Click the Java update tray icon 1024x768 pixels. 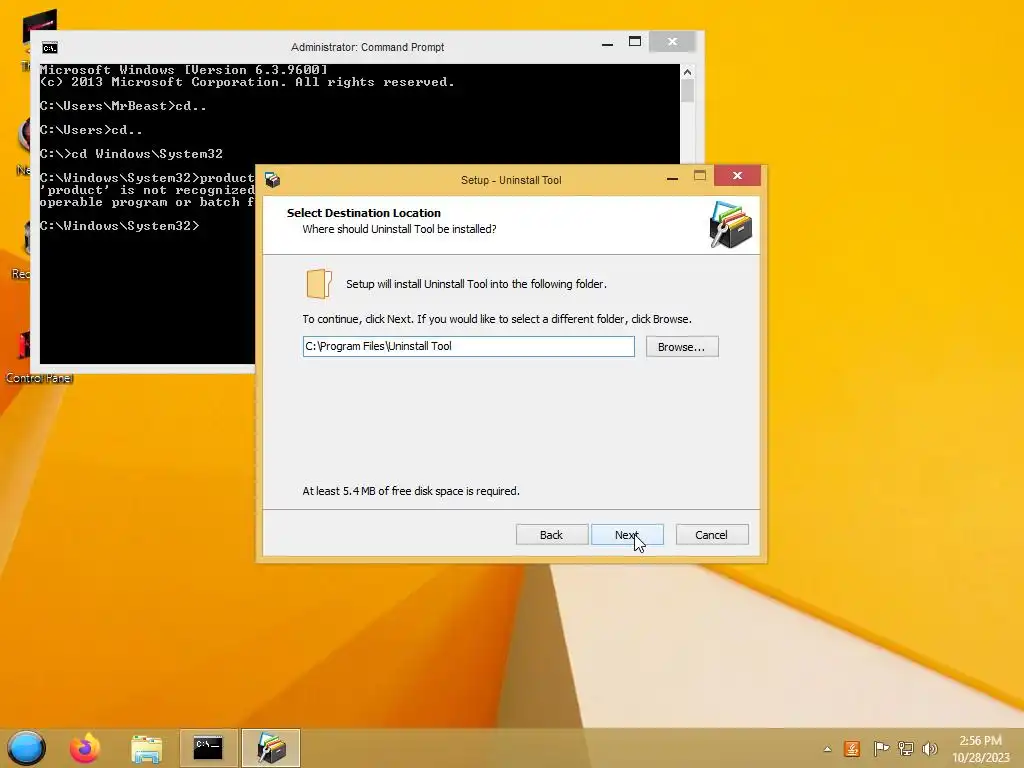pos(852,748)
